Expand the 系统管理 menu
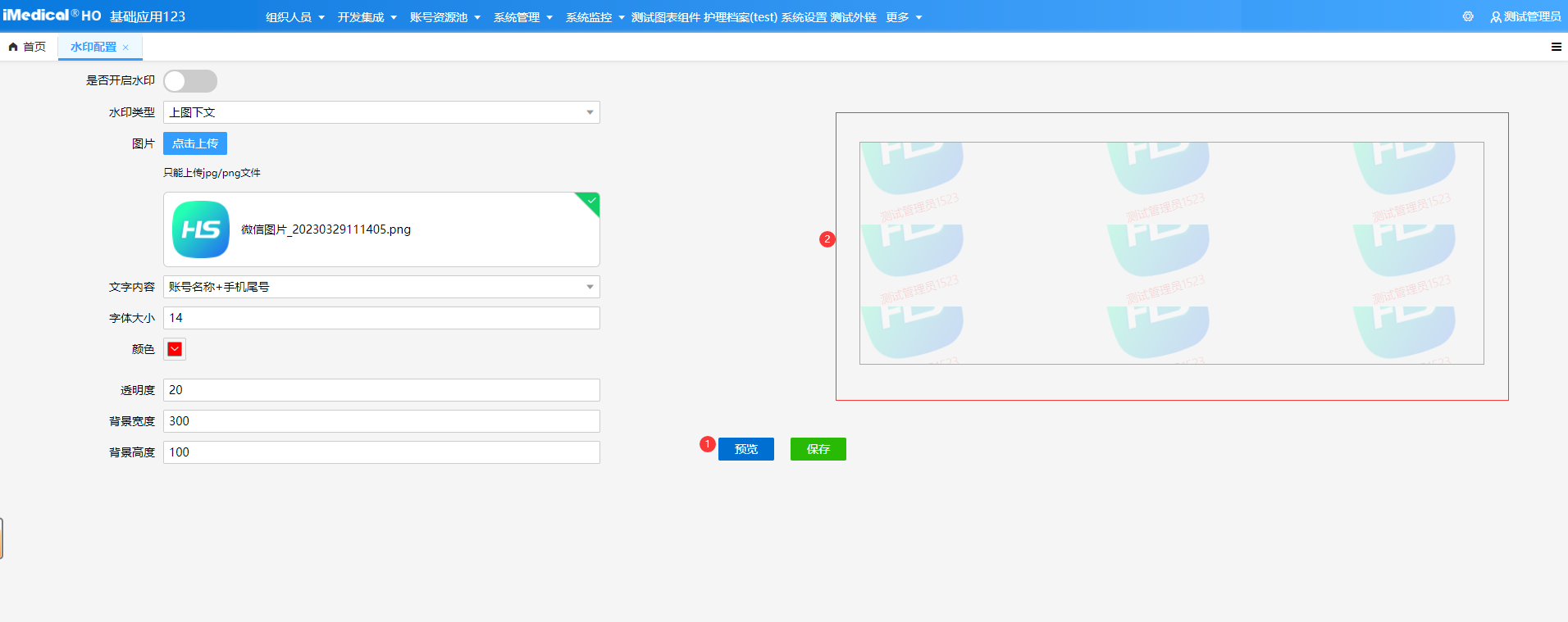This screenshot has height=622, width=1568. click(x=523, y=17)
